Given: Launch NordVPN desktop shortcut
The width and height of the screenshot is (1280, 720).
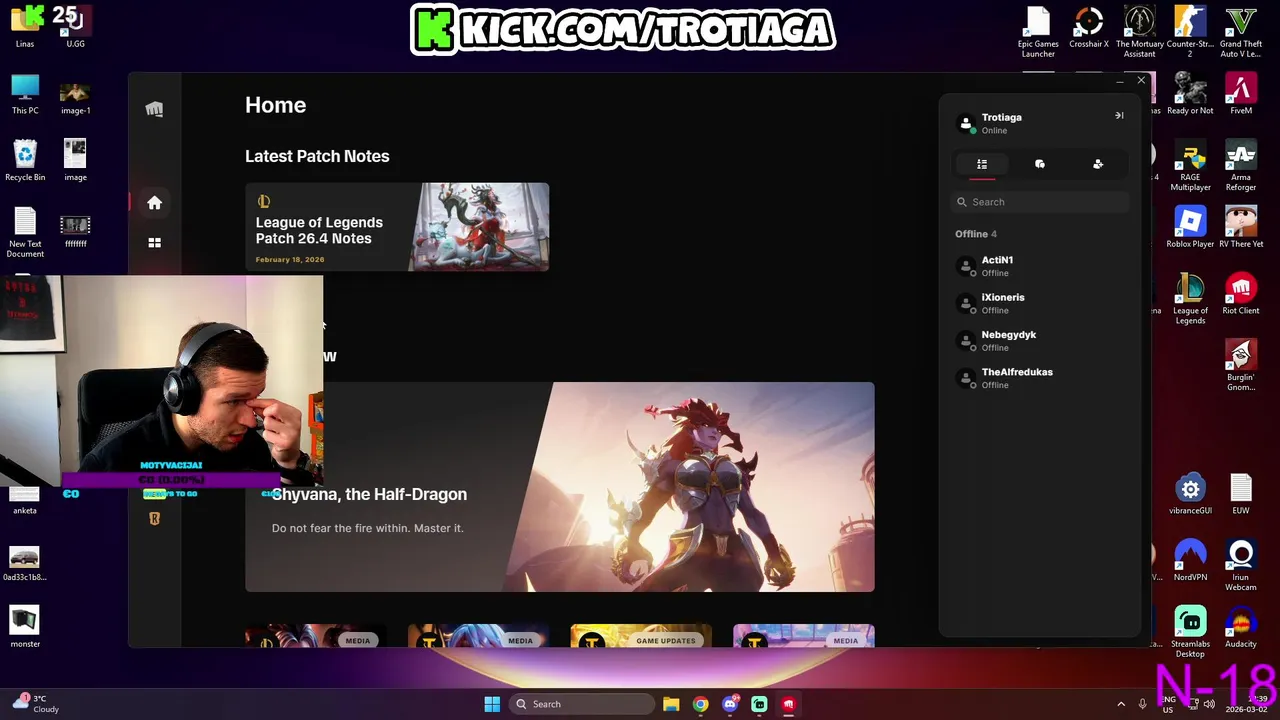Looking at the screenshot, I should point(1190,561).
